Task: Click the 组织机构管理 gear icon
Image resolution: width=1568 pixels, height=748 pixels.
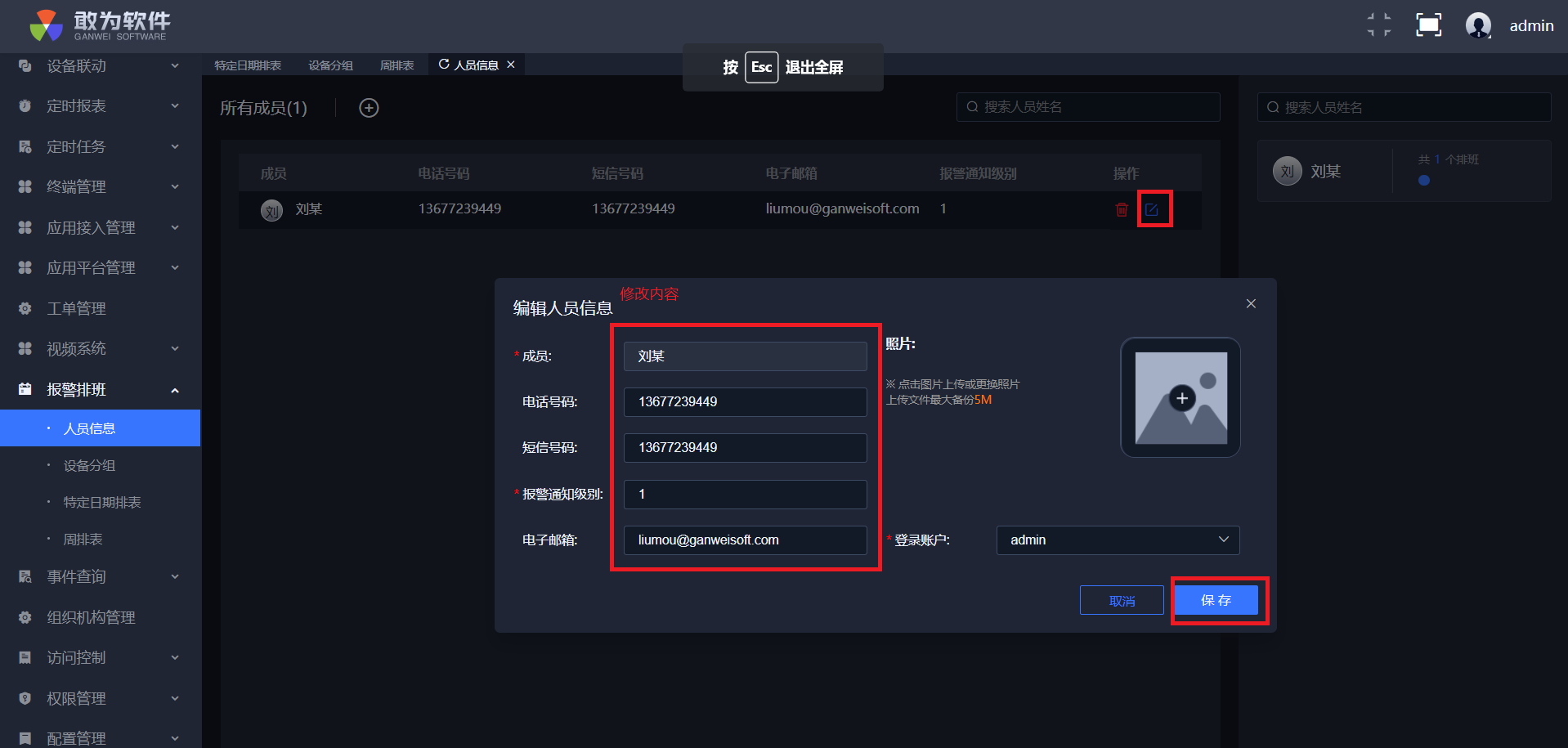Action: coord(25,618)
